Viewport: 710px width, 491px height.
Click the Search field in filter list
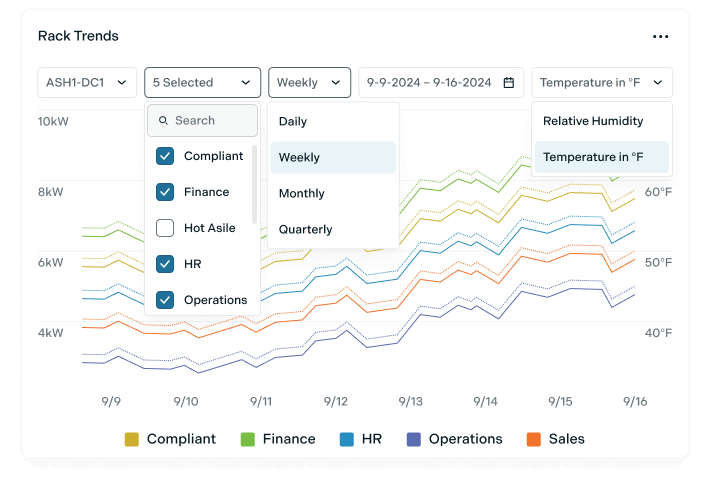click(212, 121)
